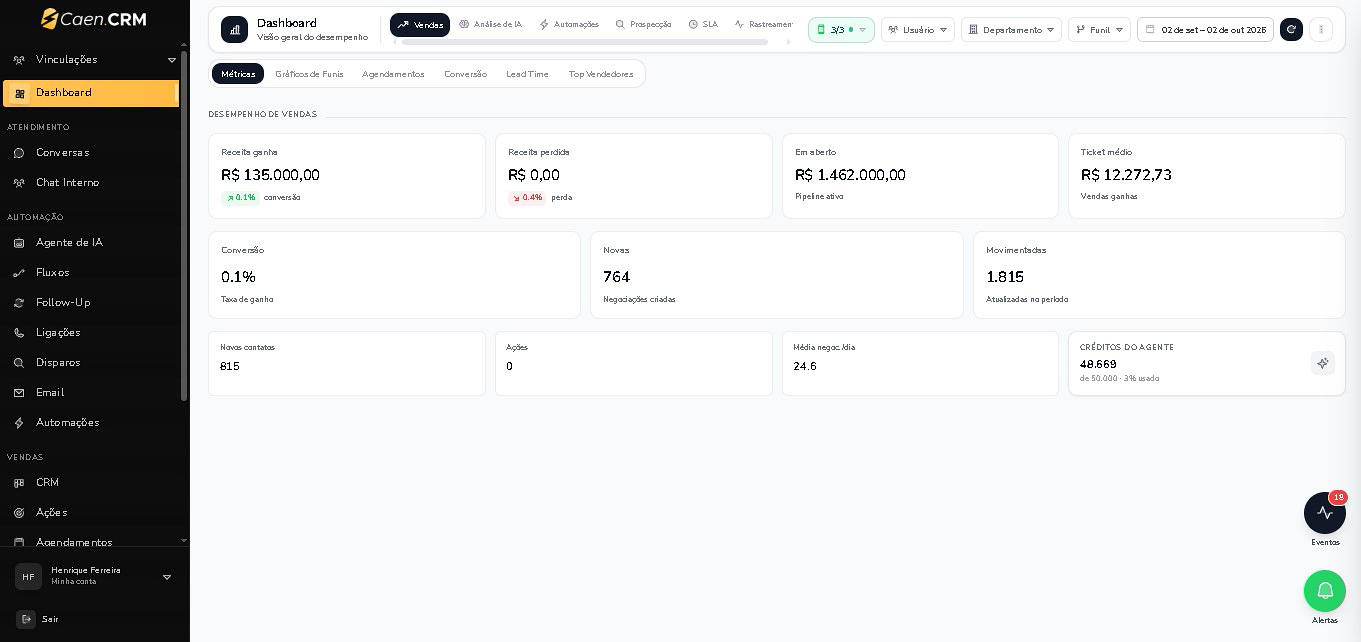
Task: Open the Ligações phone icon
Action: tap(19, 333)
